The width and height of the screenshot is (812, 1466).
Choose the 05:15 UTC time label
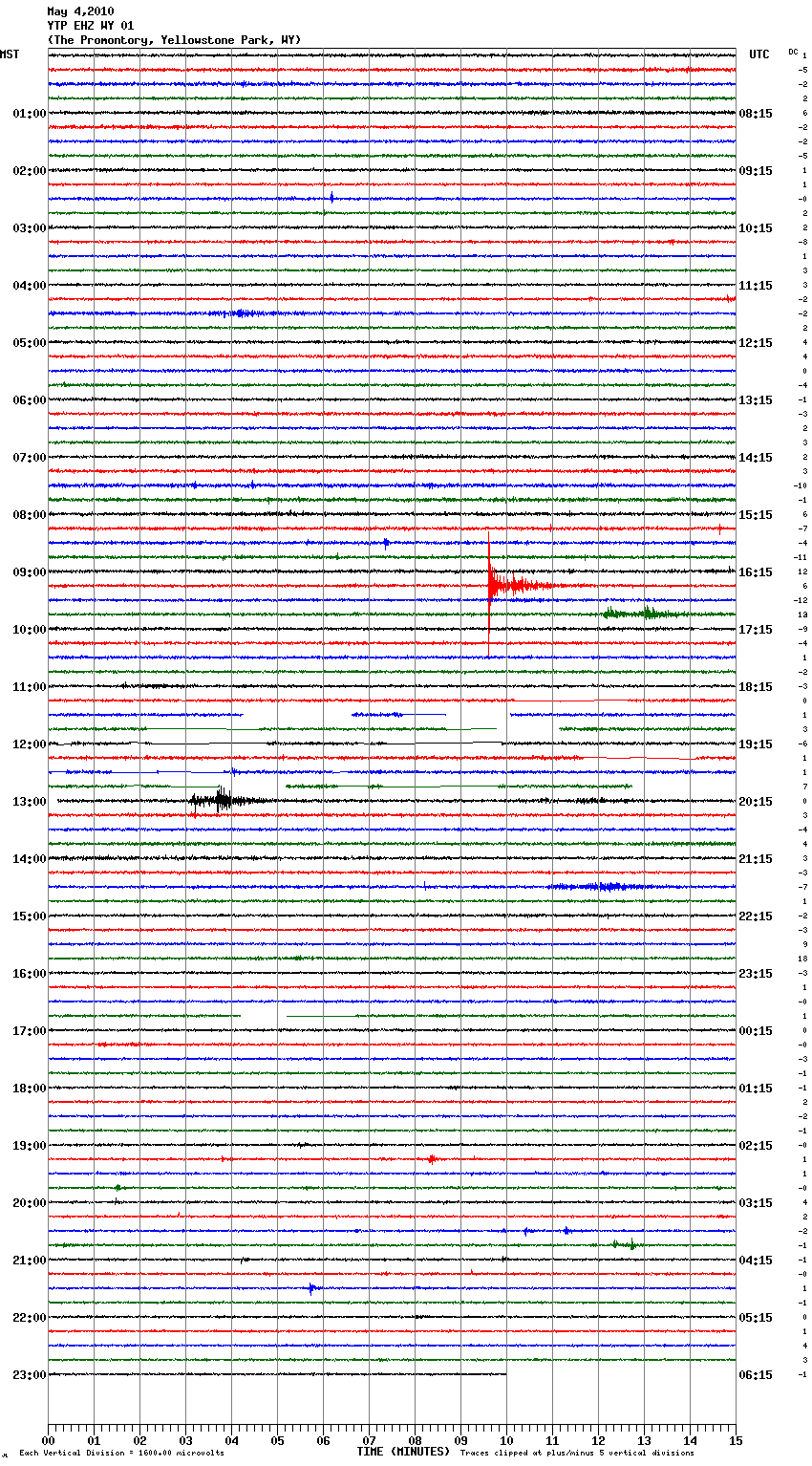756,1318
